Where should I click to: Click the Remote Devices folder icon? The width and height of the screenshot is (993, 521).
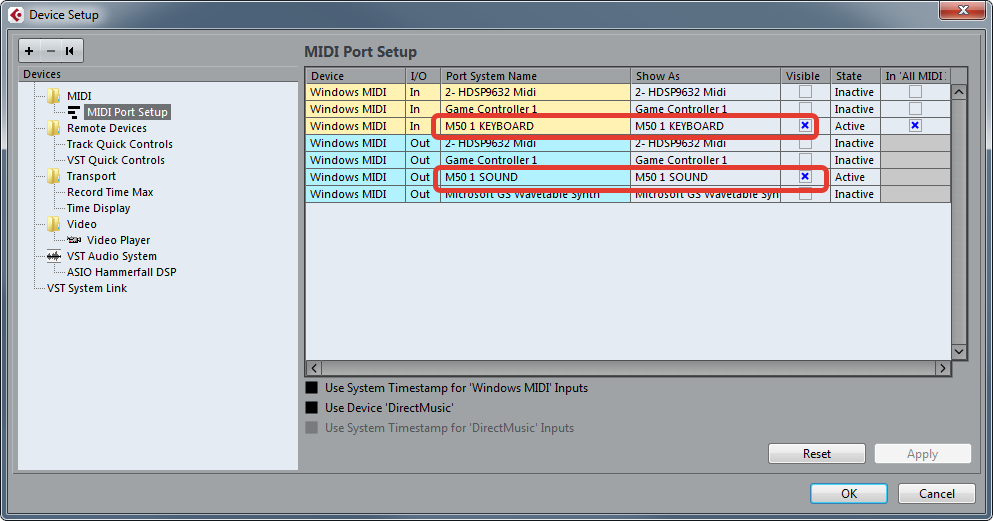(x=54, y=128)
